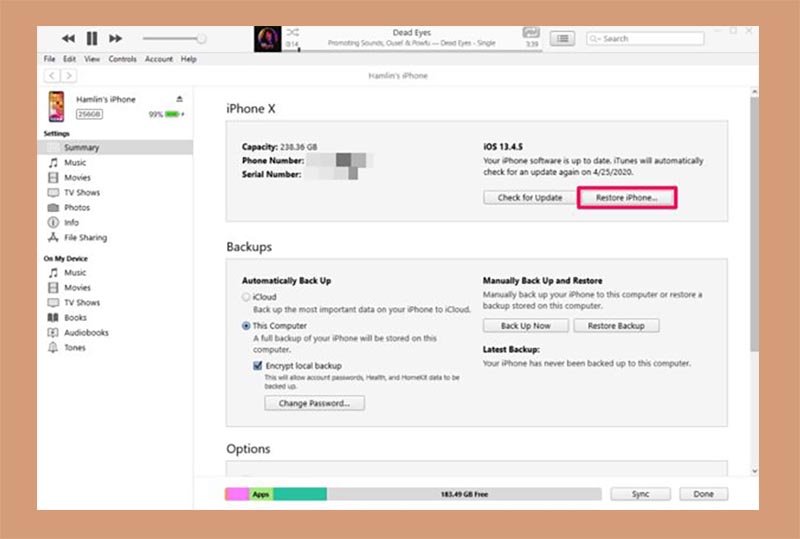The height and width of the screenshot is (539, 800).
Task: Toggle shuffle icon next to album art
Action: [292, 33]
